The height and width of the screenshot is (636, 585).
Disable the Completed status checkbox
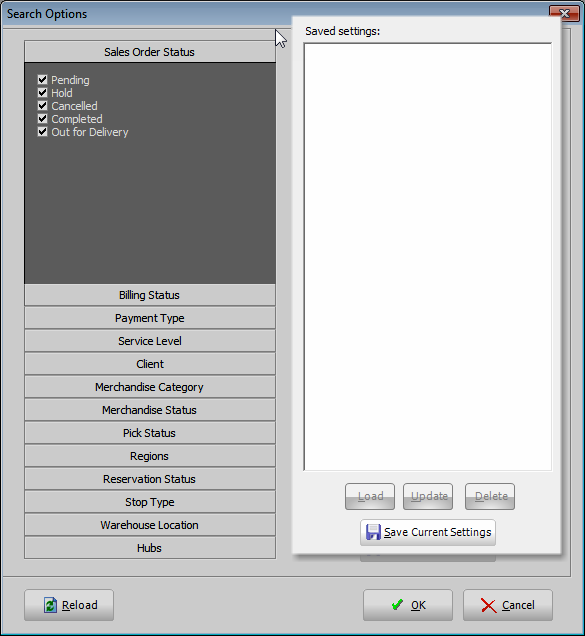click(x=42, y=118)
